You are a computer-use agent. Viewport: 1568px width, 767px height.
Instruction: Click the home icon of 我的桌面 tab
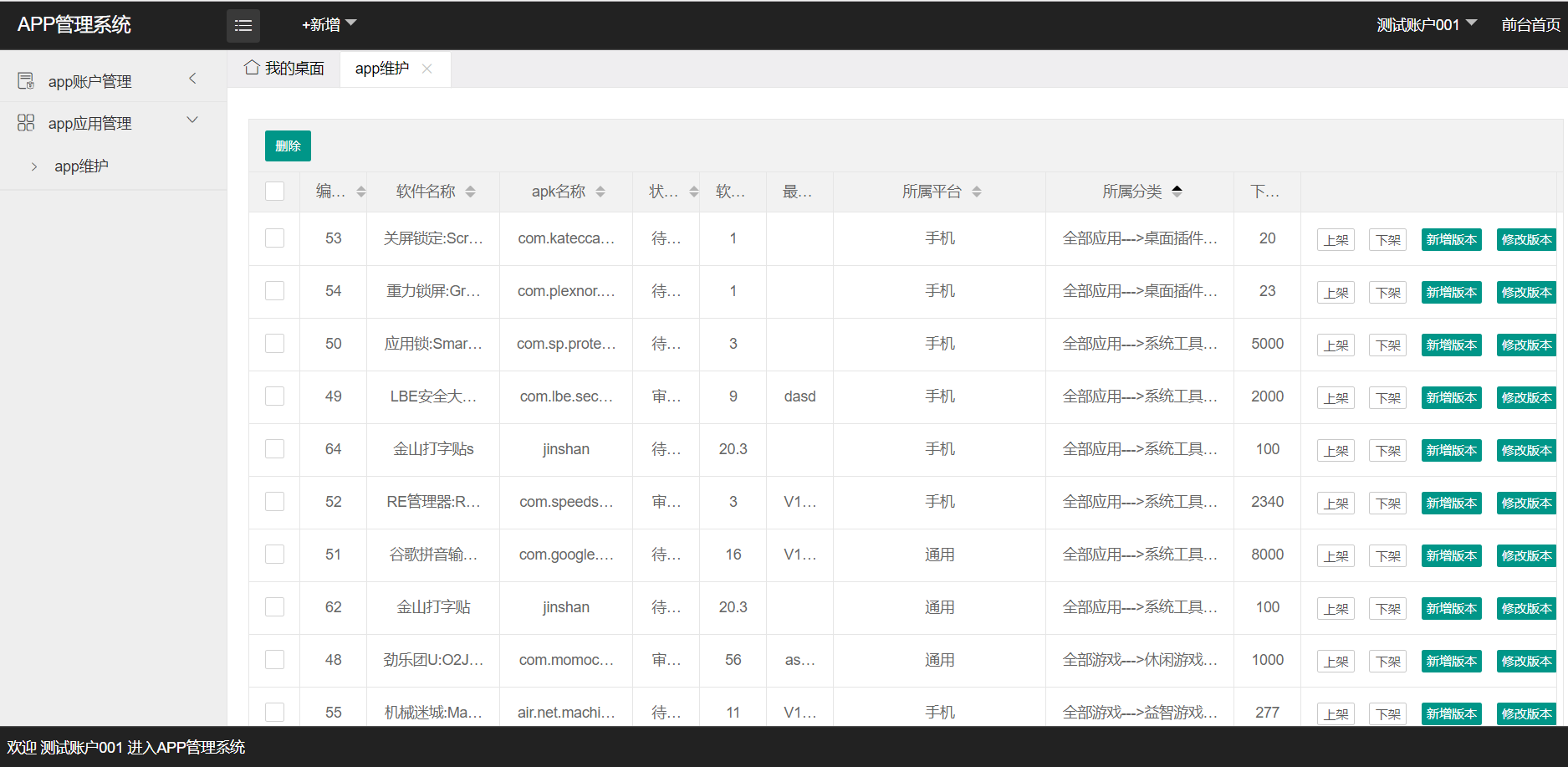[252, 68]
